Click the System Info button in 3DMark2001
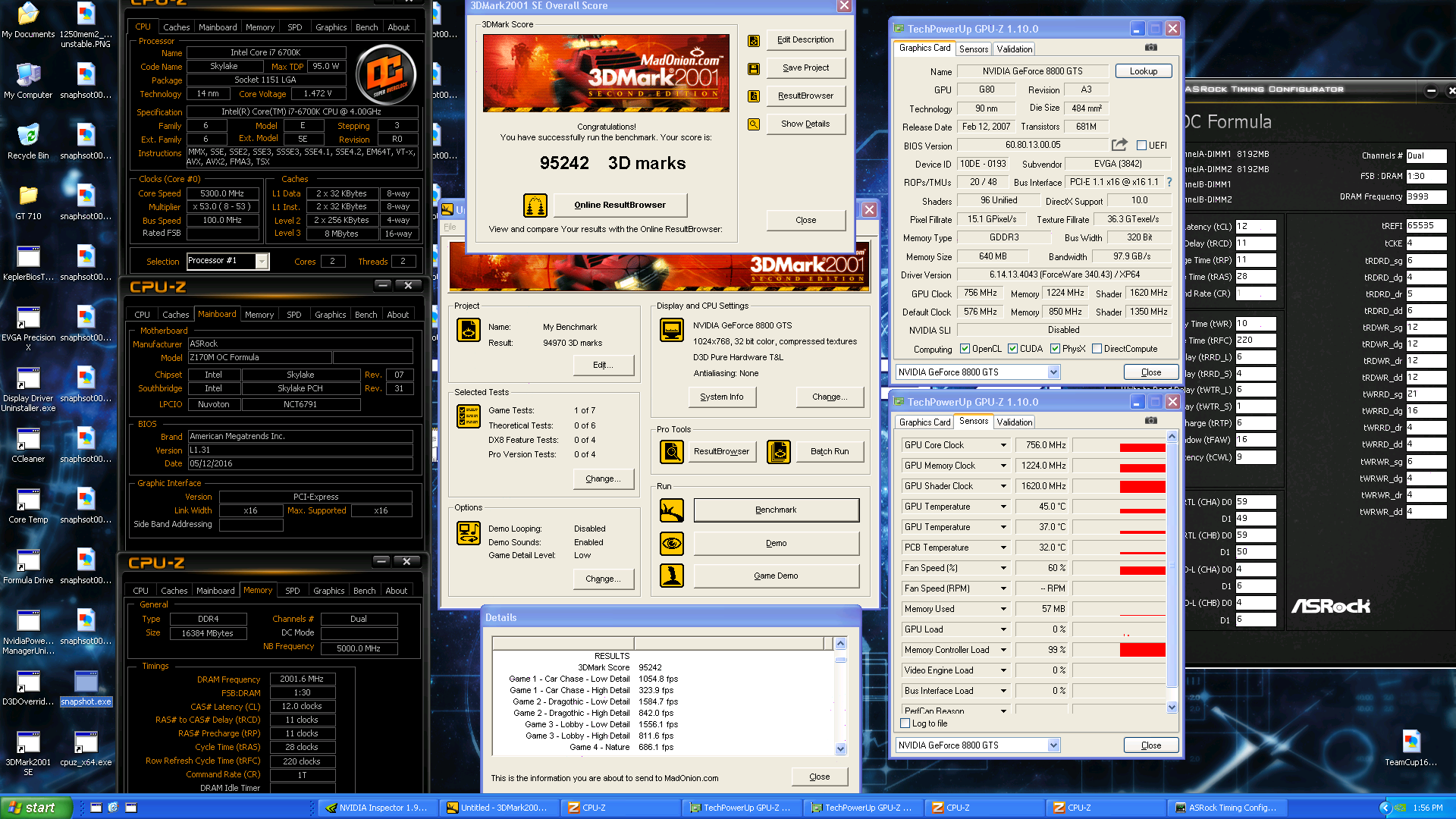 (722, 397)
